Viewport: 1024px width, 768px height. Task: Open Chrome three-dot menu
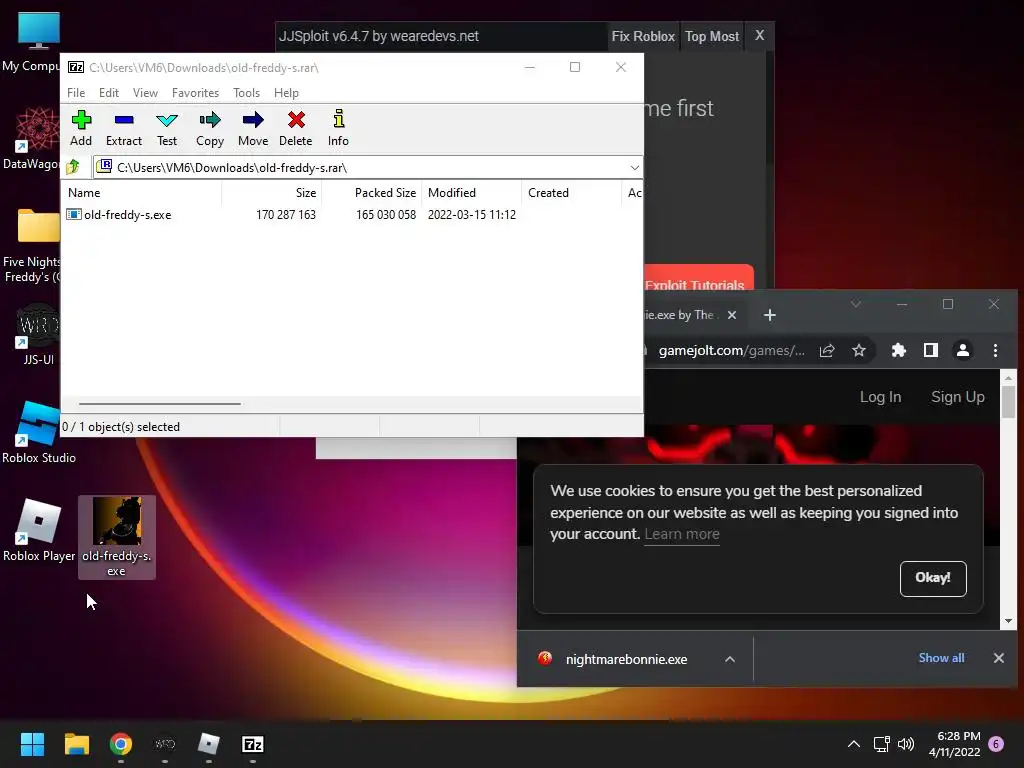[995, 351]
